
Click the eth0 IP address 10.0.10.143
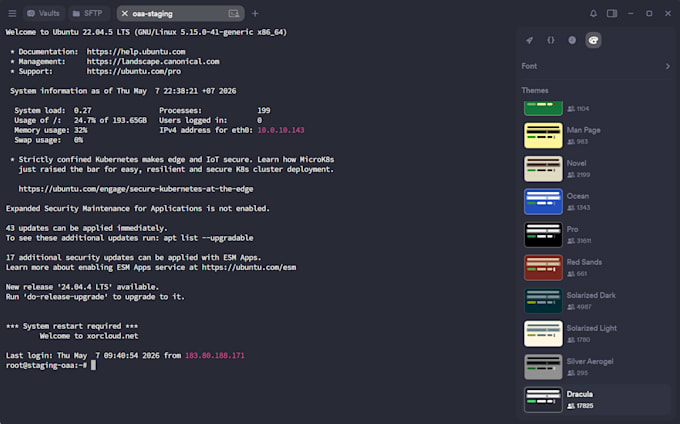point(281,130)
